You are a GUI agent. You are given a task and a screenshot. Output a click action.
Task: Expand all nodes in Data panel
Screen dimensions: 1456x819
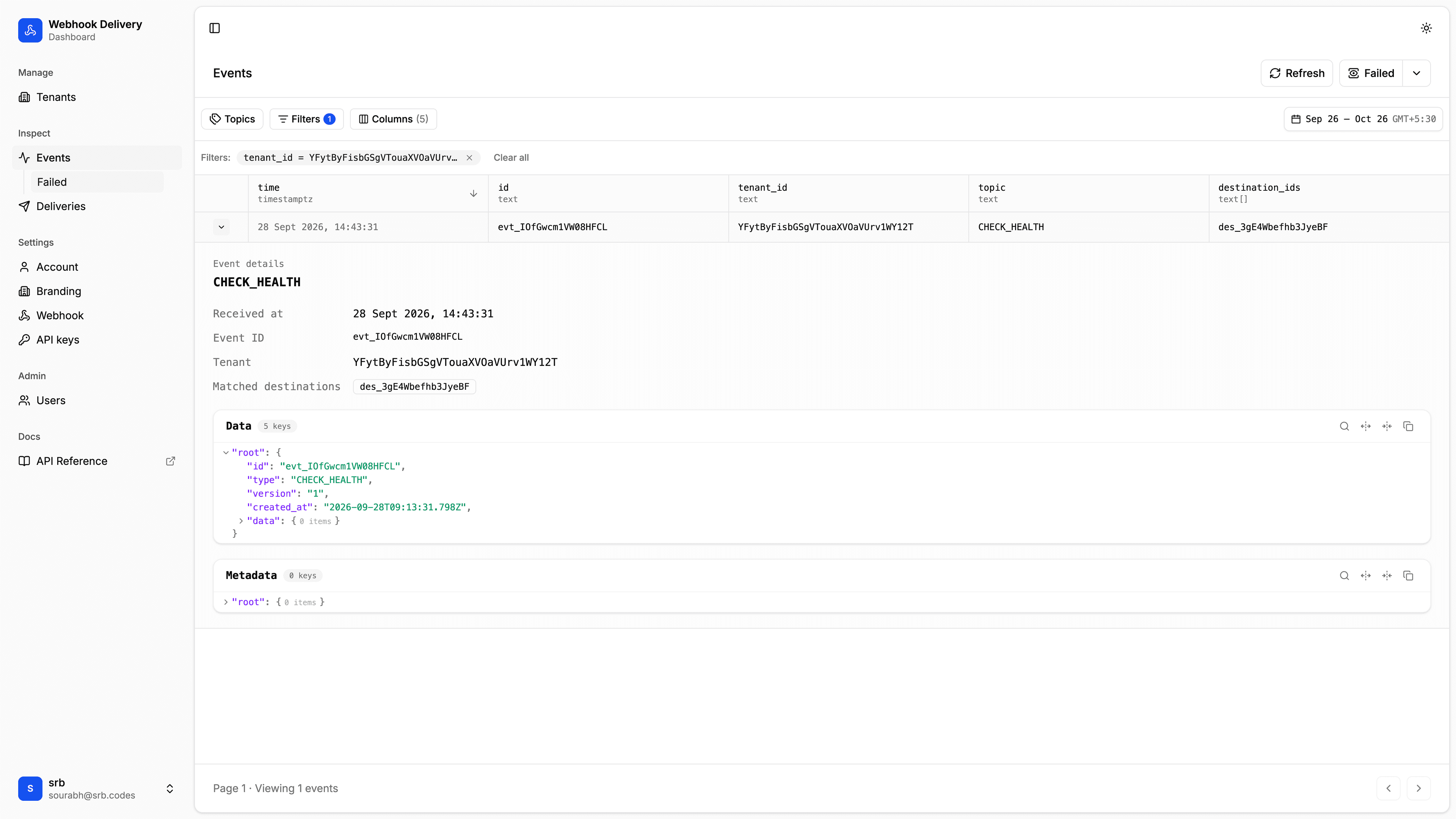[x=1365, y=426]
